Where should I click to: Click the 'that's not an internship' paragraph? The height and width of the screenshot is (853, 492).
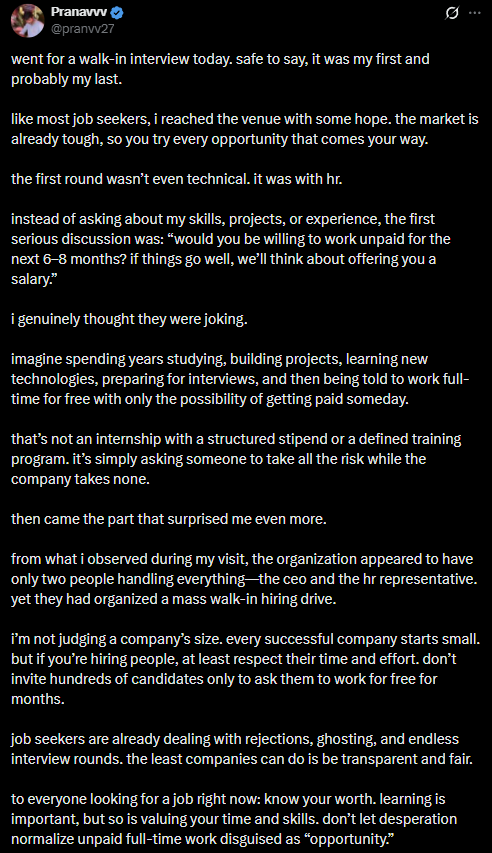[x=236, y=459]
